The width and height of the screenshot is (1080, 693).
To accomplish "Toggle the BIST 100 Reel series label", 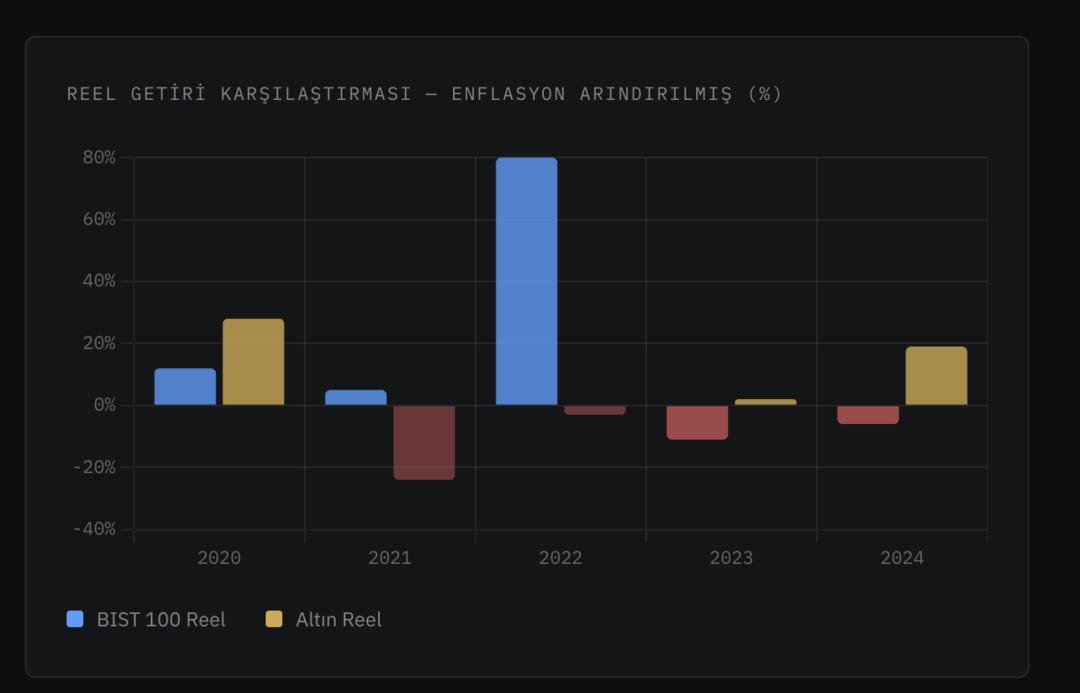I will 161,620.
